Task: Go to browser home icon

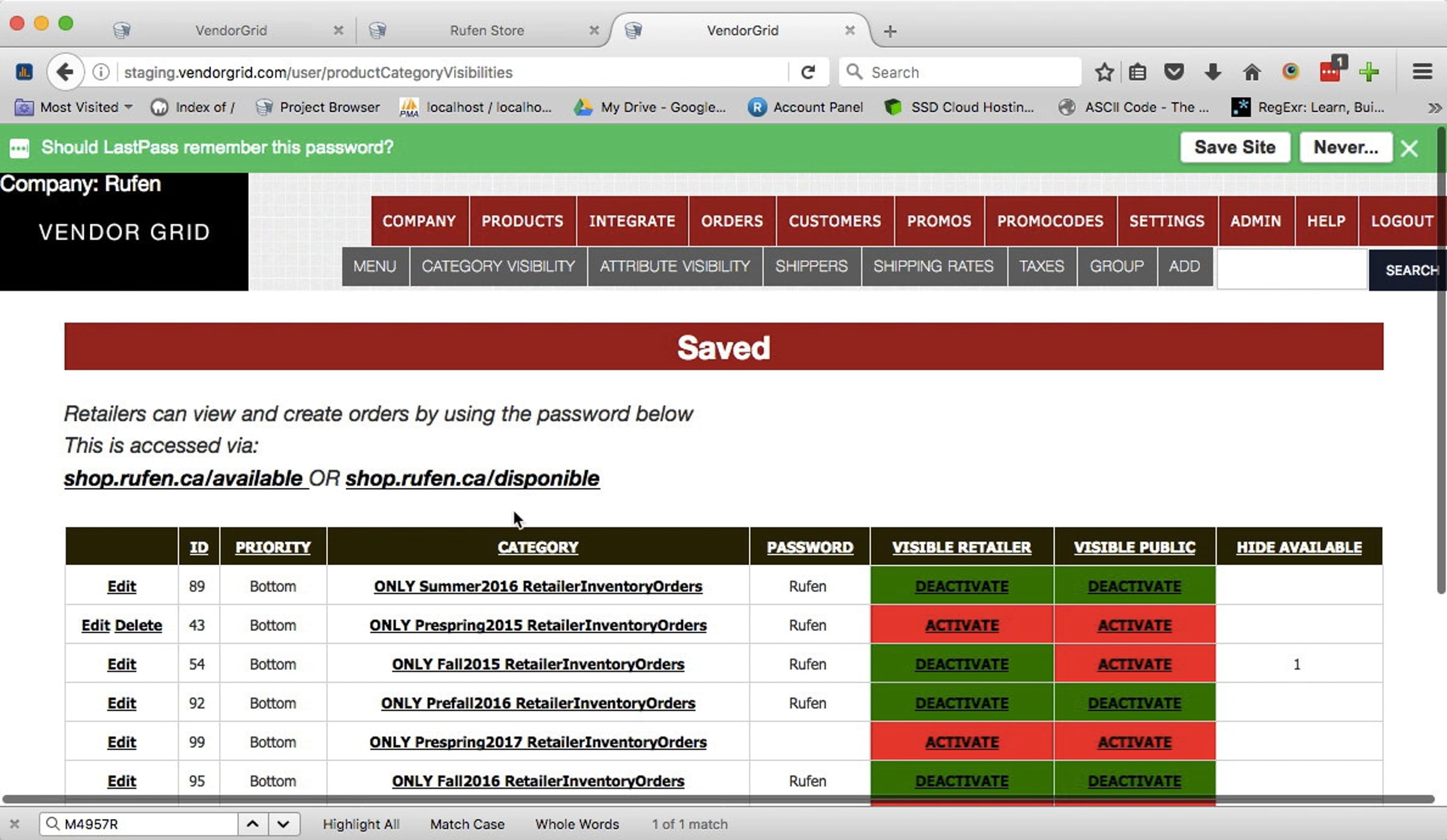Action: pyautogui.click(x=1252, y=72)
